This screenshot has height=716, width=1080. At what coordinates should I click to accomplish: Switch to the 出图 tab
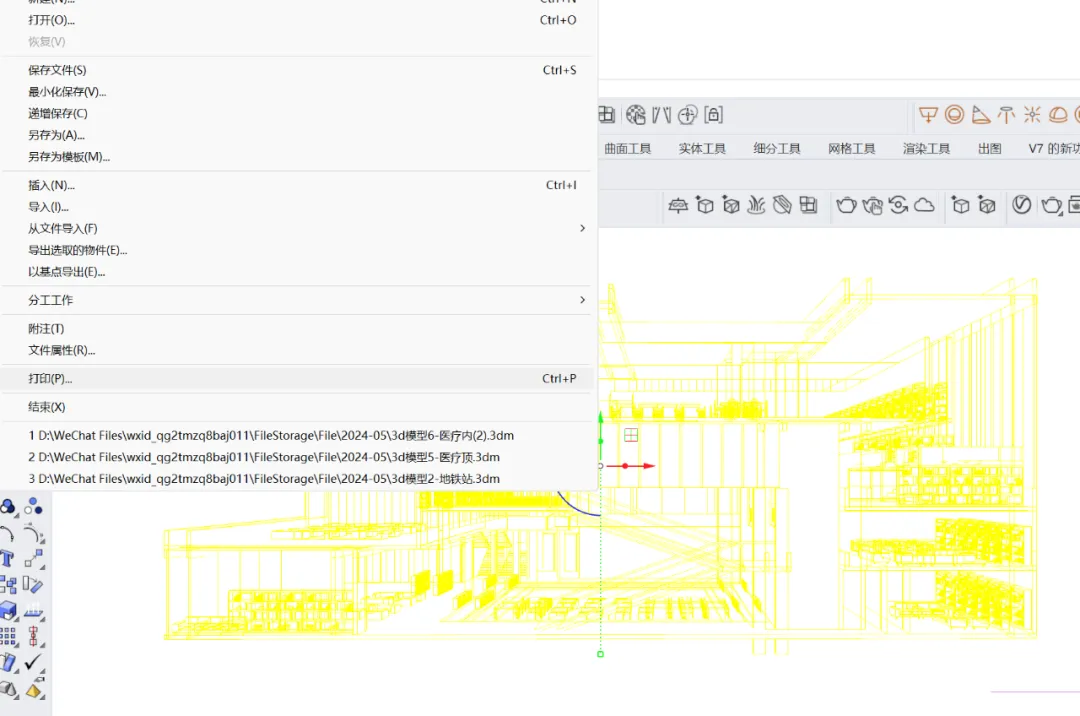click(x=990, y=148)
